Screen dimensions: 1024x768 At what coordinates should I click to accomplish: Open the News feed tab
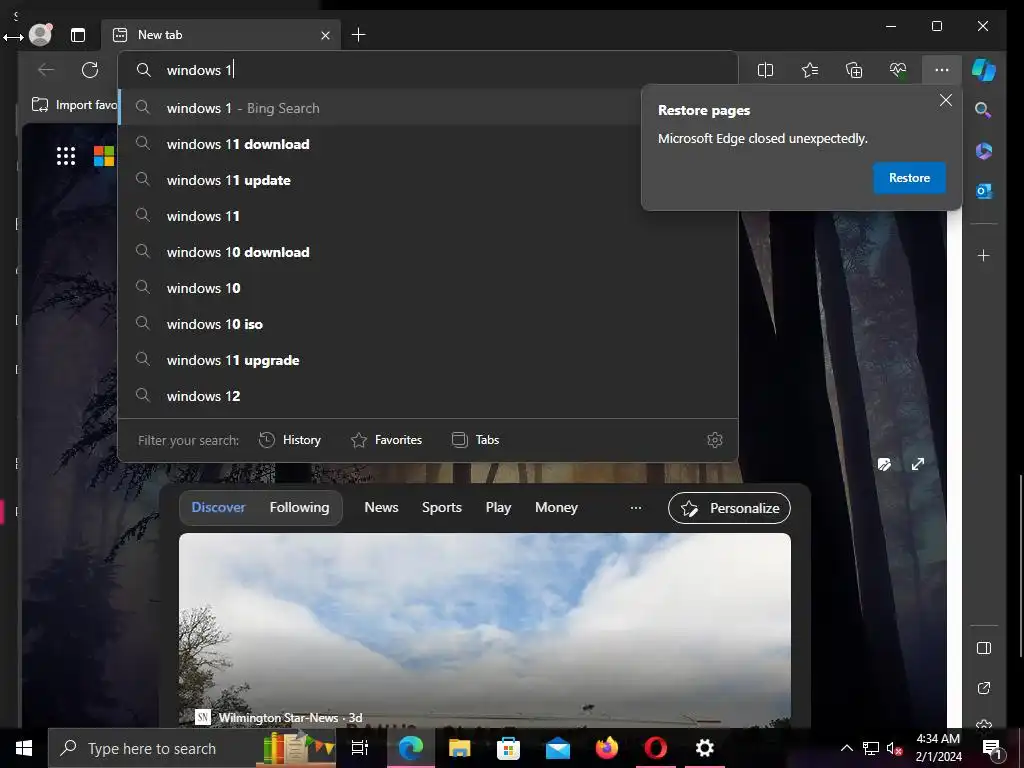pos(381,507)
